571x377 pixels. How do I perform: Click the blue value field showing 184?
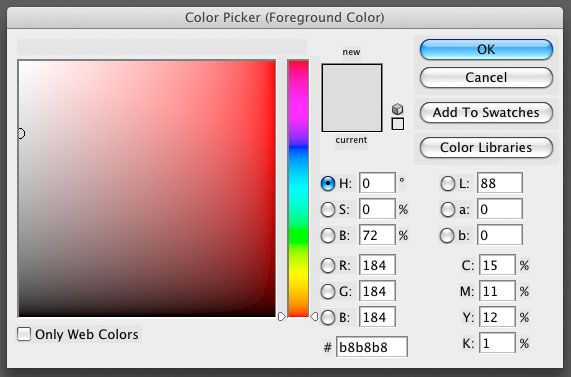(x=377, y=317)
